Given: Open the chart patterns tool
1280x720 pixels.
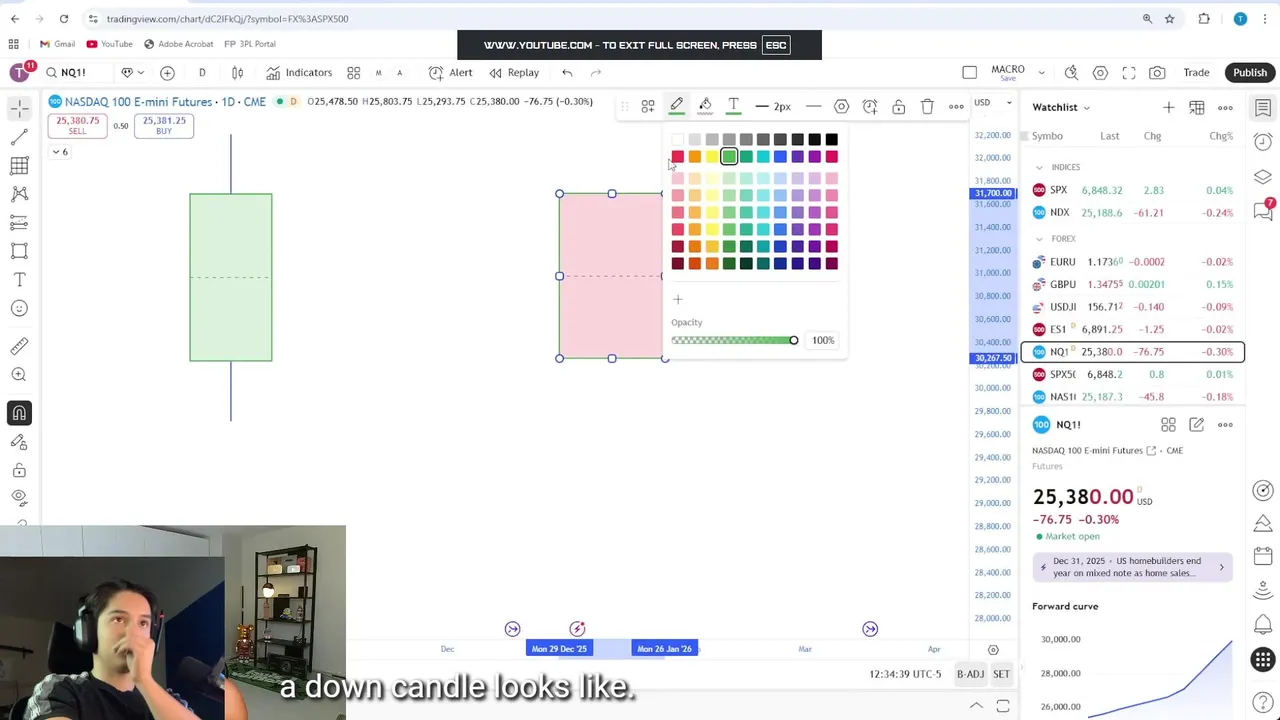Looking at the screenshot, I should pyautogui.click(x=19, y=194).
